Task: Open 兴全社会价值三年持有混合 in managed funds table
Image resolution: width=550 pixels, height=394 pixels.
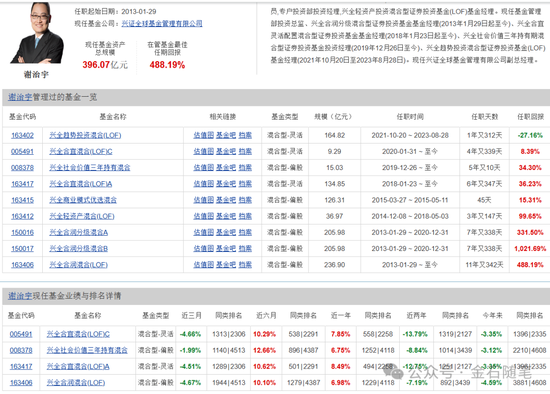Action: [90, 168]
